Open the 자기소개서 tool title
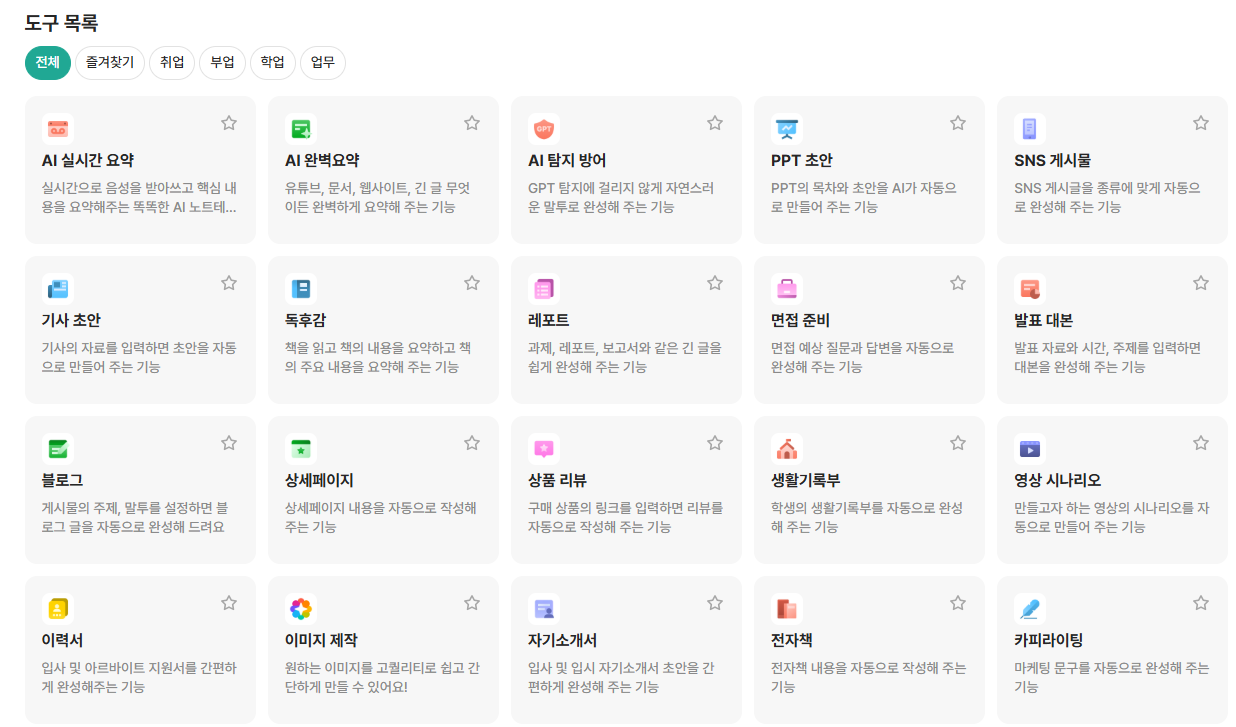The image size is (1236, 727). point(562,640)
